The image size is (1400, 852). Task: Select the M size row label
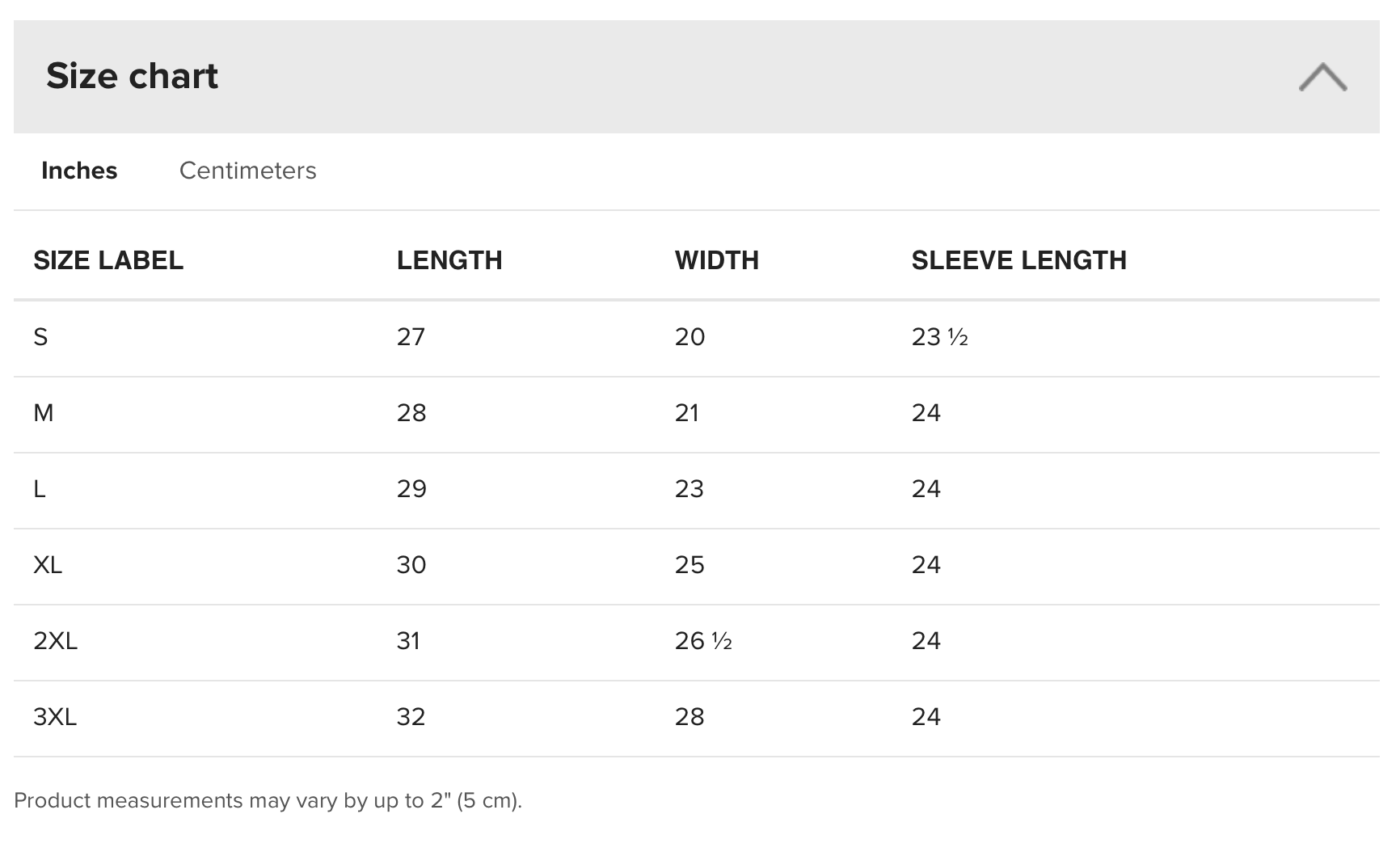click(44, 413)
